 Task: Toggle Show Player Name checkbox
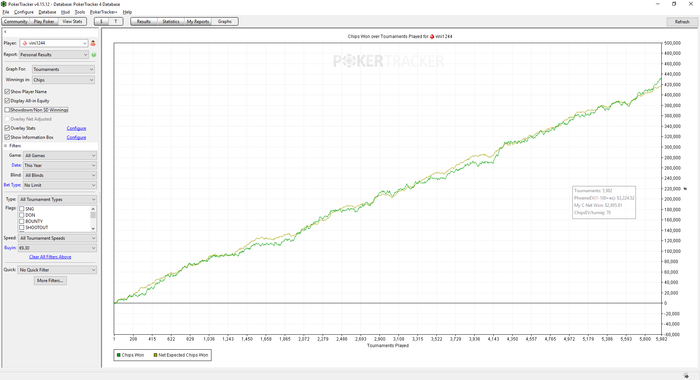pyautogui.click(x=7, y=92)
